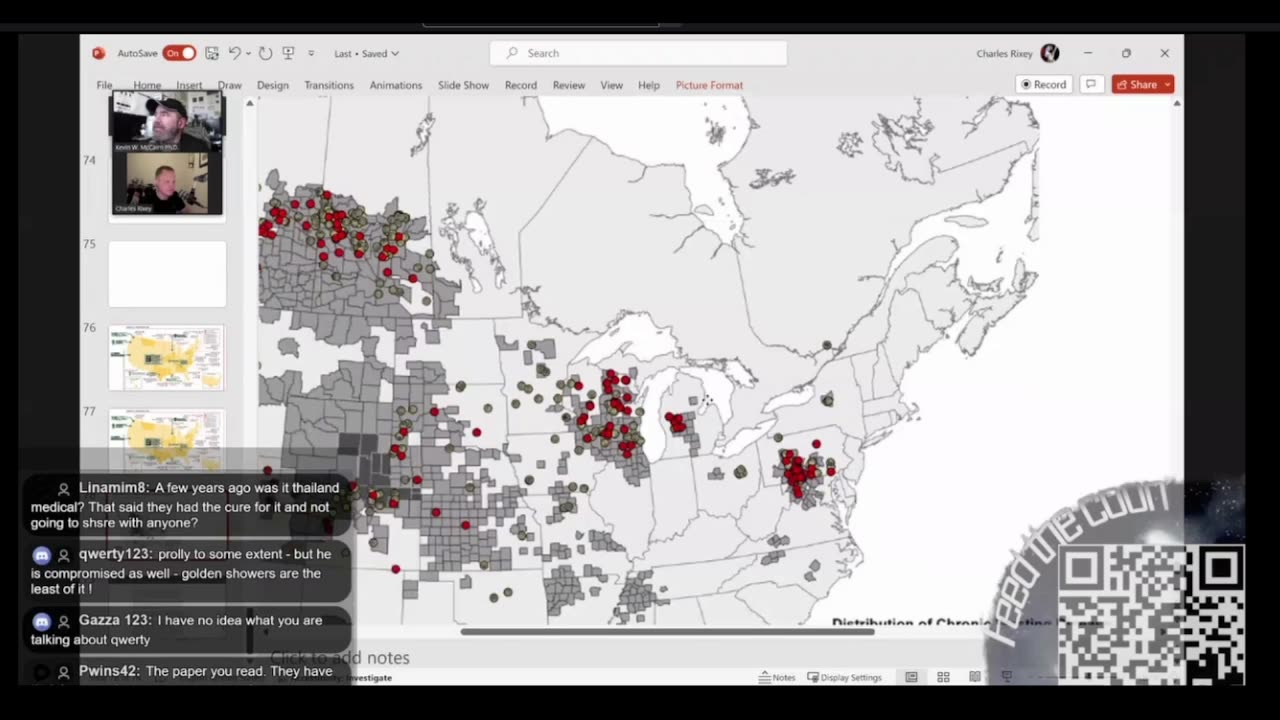
Task: Switch to the Record ribbon tab
Action: pyautogui.click(x=520, y=85)
